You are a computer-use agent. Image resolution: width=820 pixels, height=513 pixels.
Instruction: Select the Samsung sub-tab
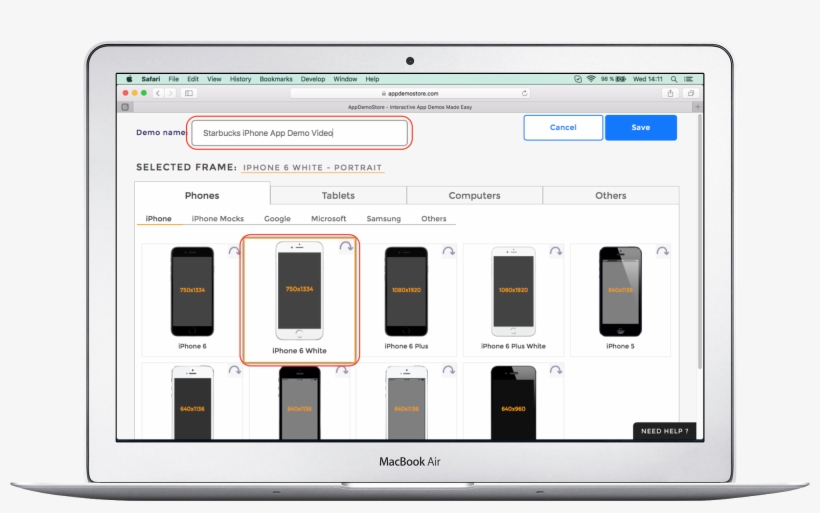point(384,219)
